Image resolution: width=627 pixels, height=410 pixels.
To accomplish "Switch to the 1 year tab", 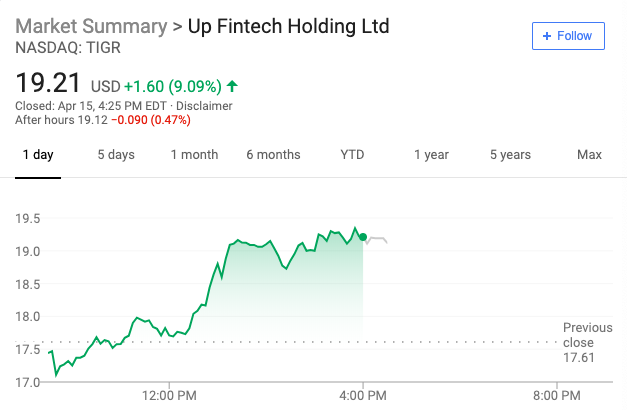I will (431, 155).
